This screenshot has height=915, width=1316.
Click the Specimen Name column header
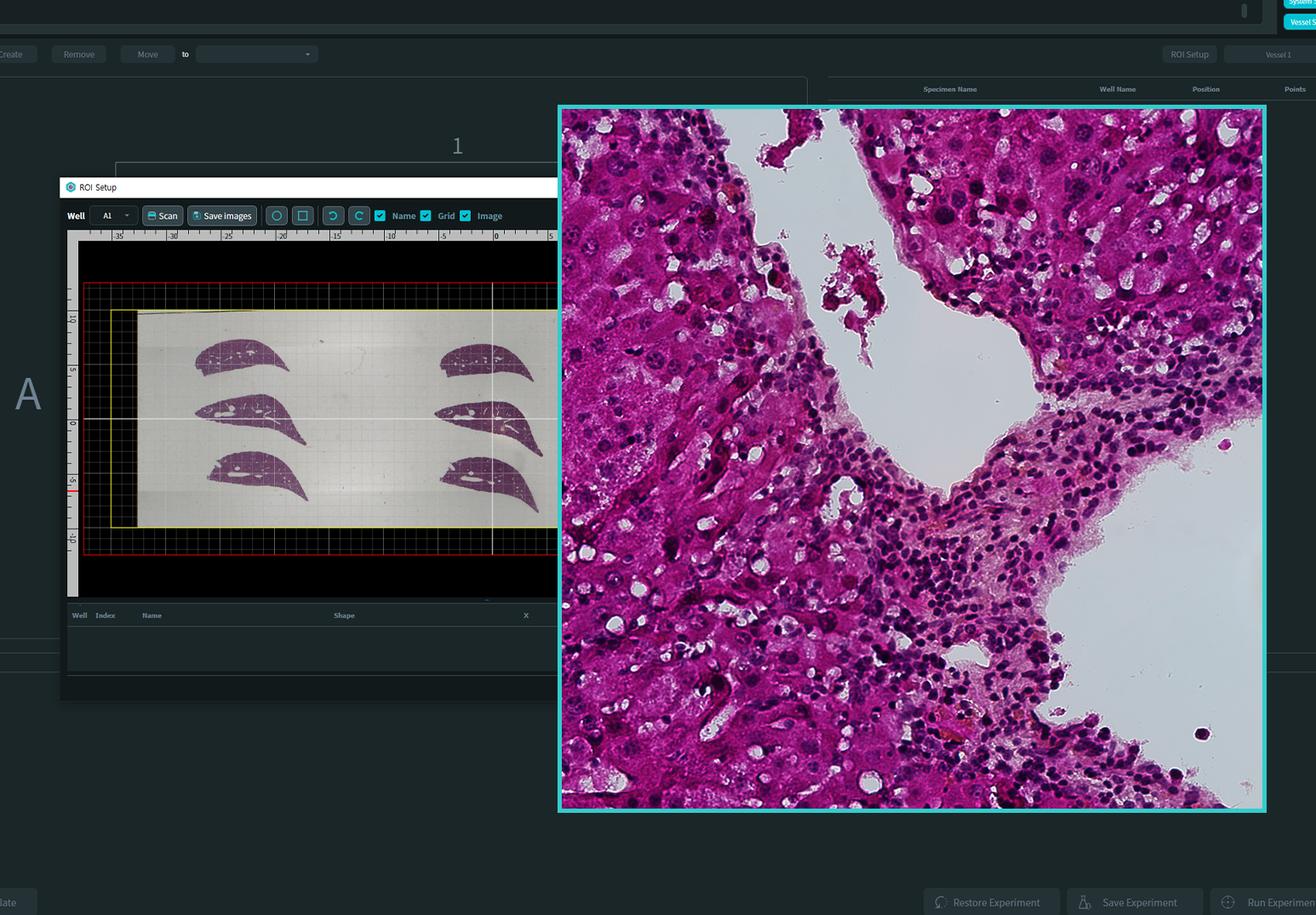(x=950, y=89)
